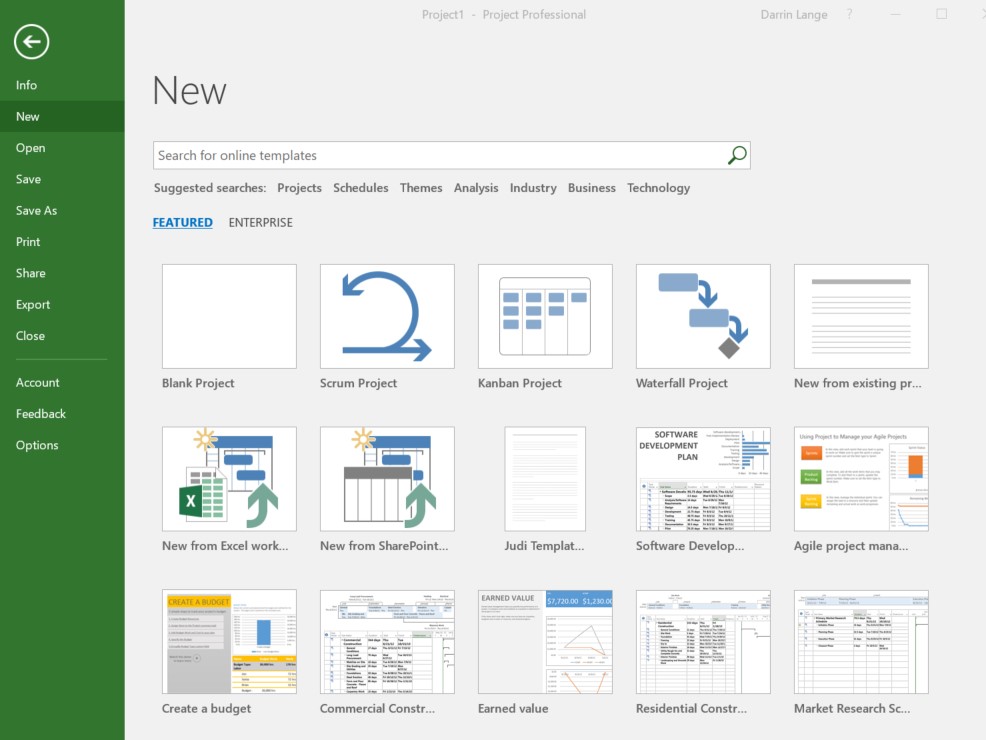Click the New from SharePoint... label
986x740 pixels.
click(384, 546)
